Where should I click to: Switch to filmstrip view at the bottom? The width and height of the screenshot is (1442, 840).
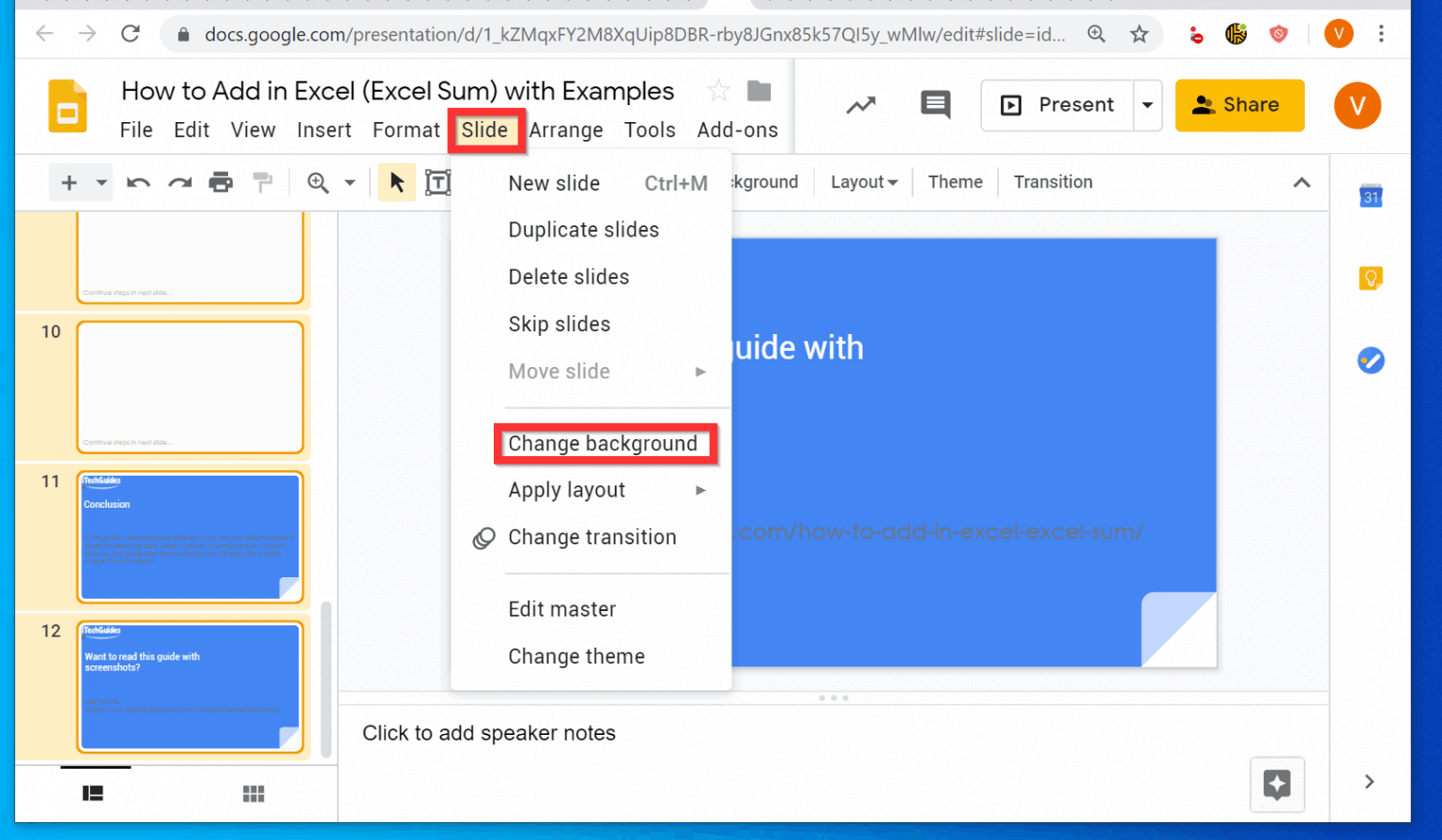click(x=93, y=793)
